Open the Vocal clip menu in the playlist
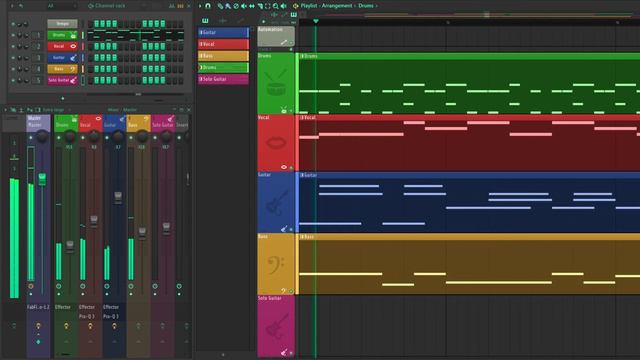 (302, 118)
